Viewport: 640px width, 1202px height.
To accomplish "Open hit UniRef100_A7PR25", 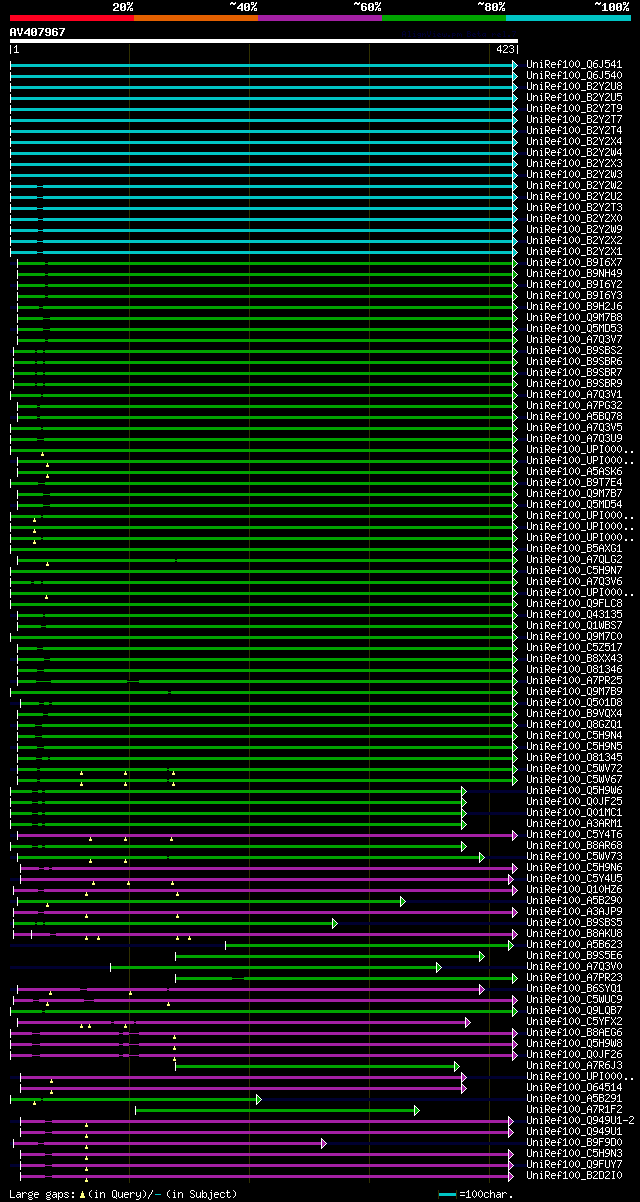I will (575, 680).
